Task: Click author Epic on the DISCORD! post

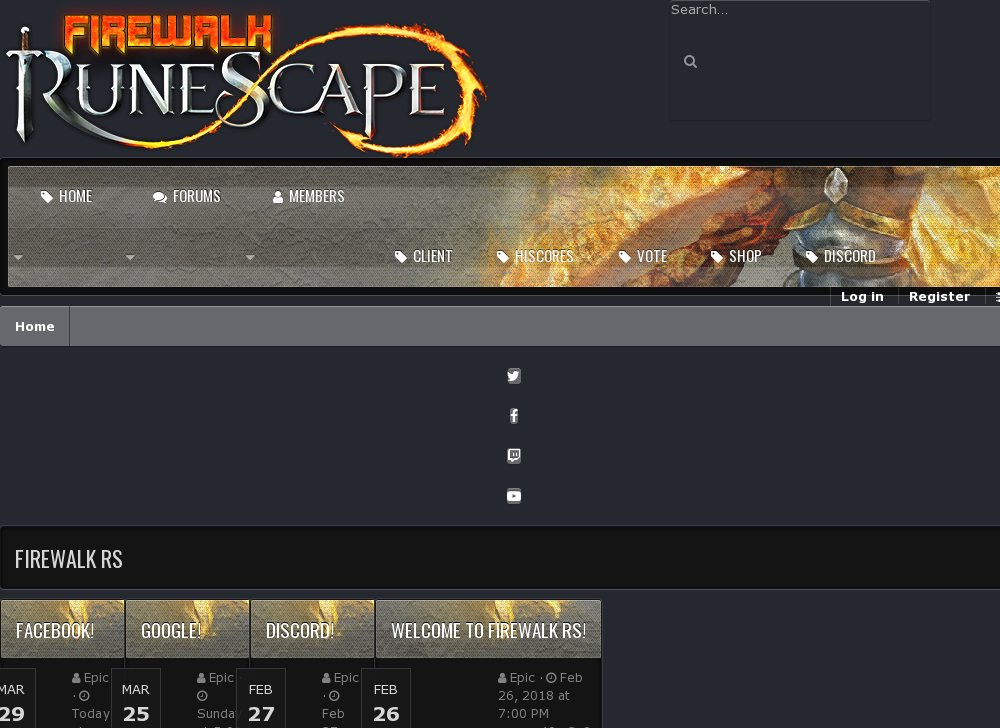Action: pyautogui.click(x=346, y=678)
